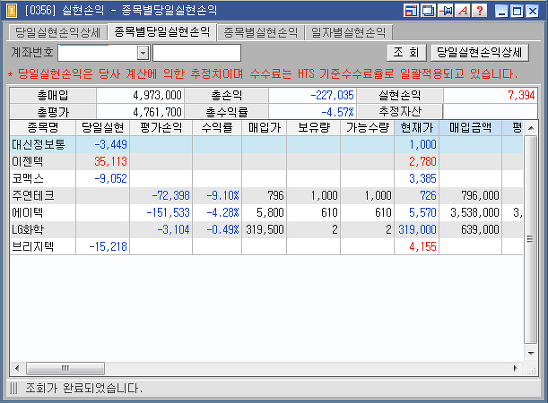Select the 코맥스 stock row
Screen dimensions: 548x403
click(x=267, y=179)
